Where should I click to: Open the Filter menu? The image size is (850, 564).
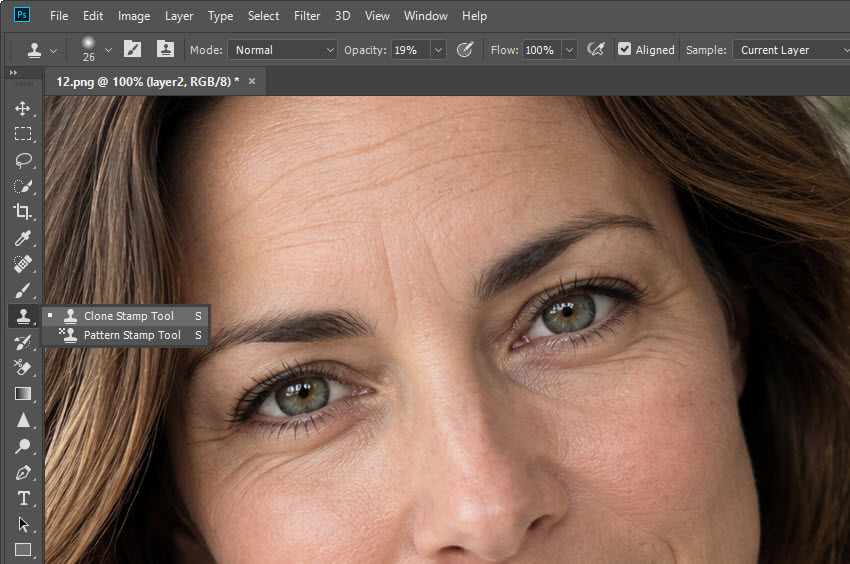307,16
